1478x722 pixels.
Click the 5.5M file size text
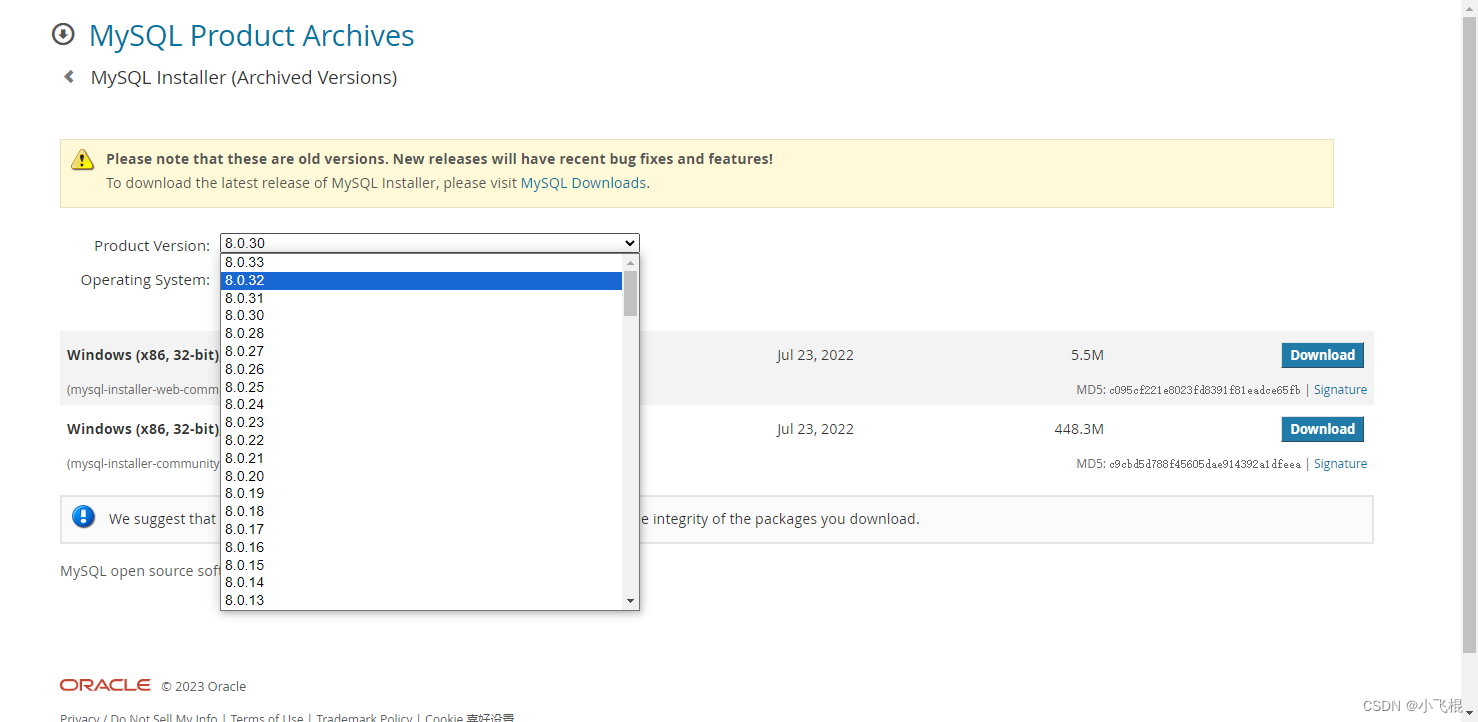(x=1087, y=355)
